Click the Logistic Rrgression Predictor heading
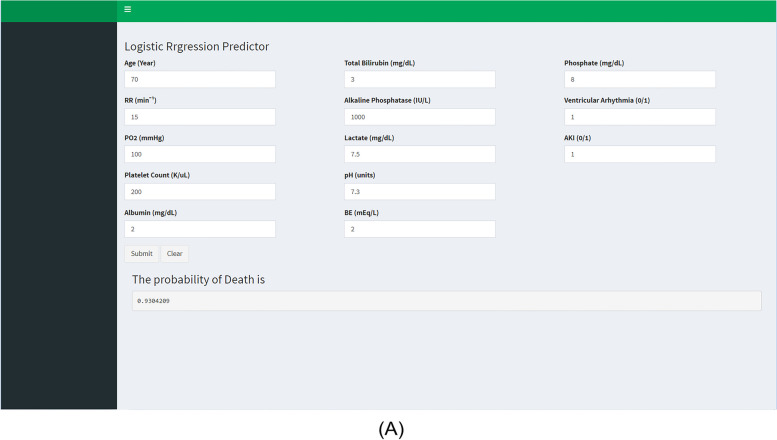The width and height of the screenshot is (777, 440). coord(197,47)
